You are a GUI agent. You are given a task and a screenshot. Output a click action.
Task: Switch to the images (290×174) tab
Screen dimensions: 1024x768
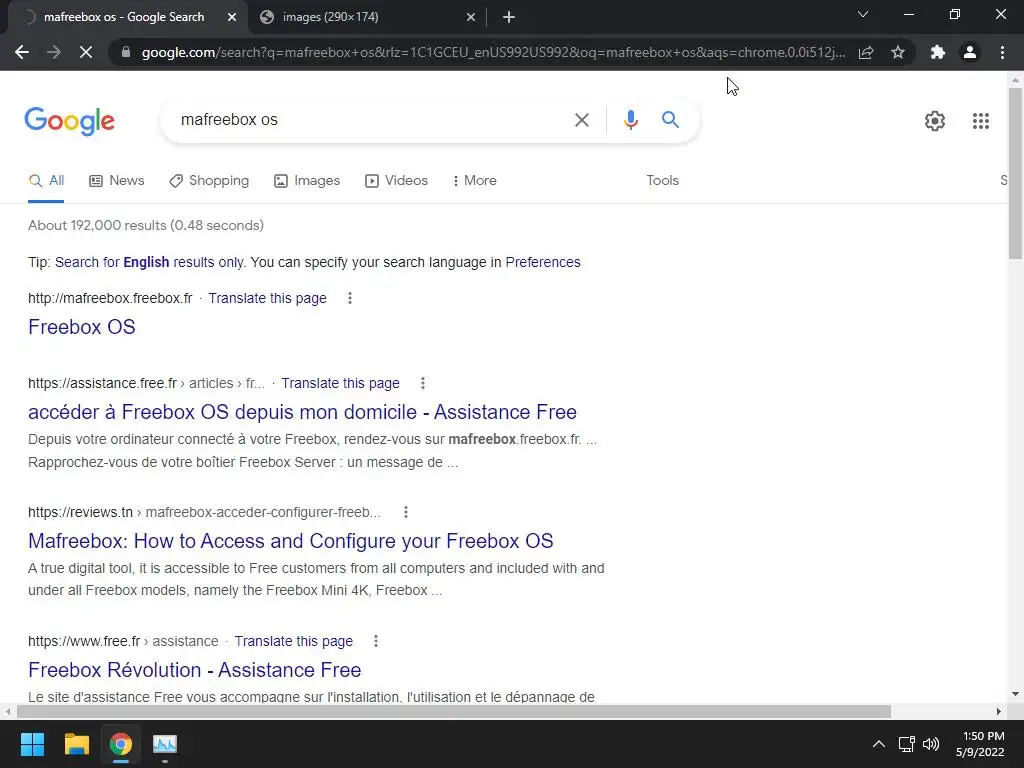pyautogui.click(x=368, y=18)
